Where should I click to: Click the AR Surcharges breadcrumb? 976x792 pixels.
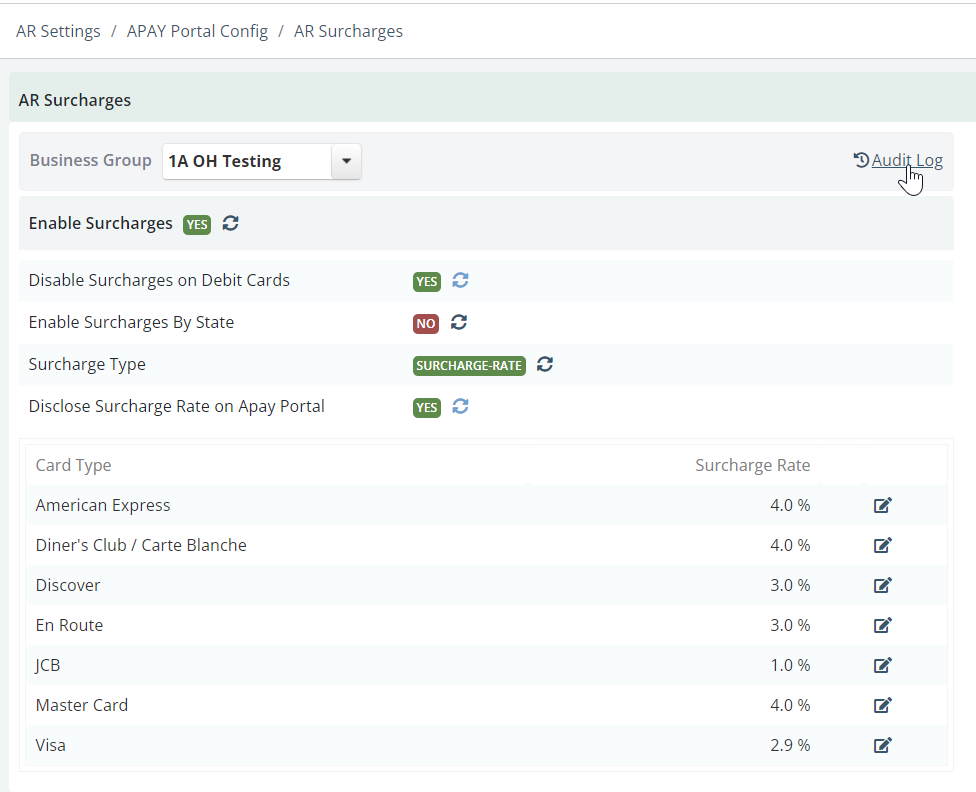(349, 31)
